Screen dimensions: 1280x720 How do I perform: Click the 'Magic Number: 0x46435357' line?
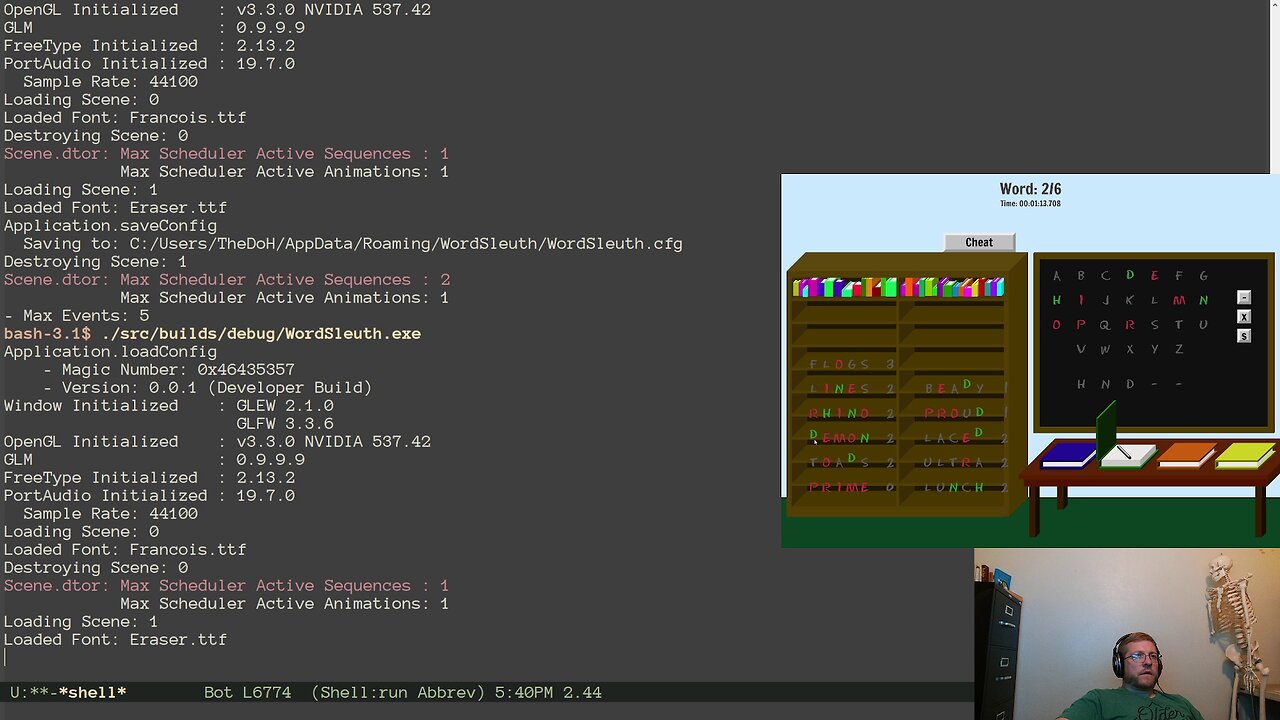point(169,370)
